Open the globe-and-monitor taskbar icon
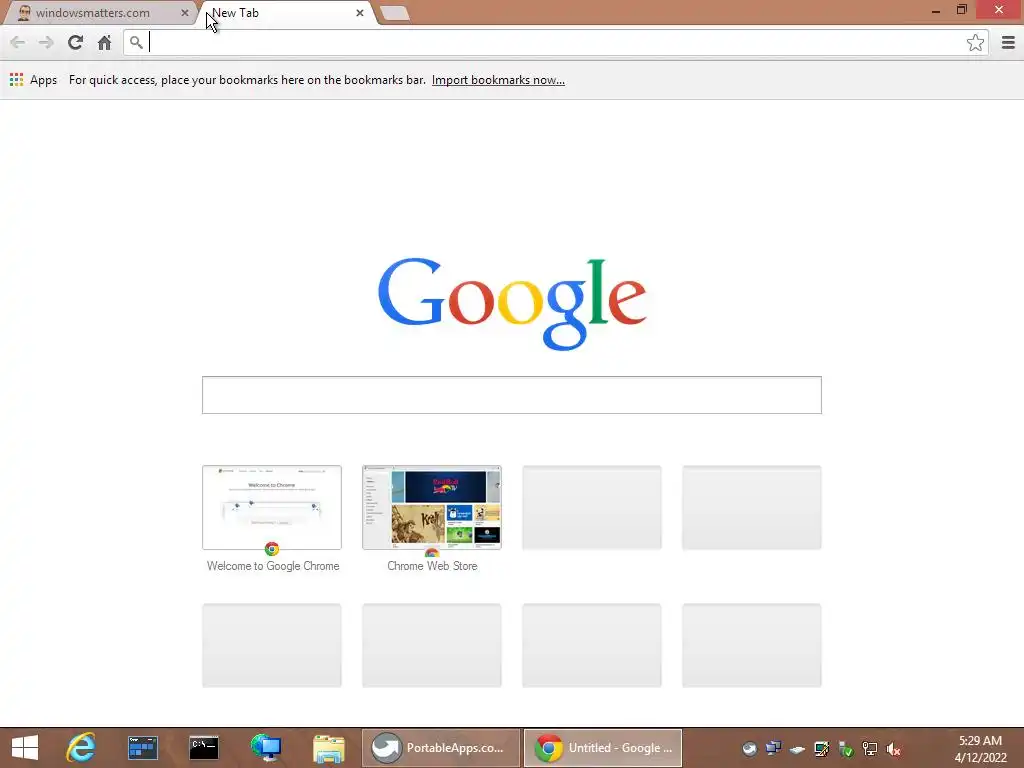The image size is (1024, 768). pos(266,748)
